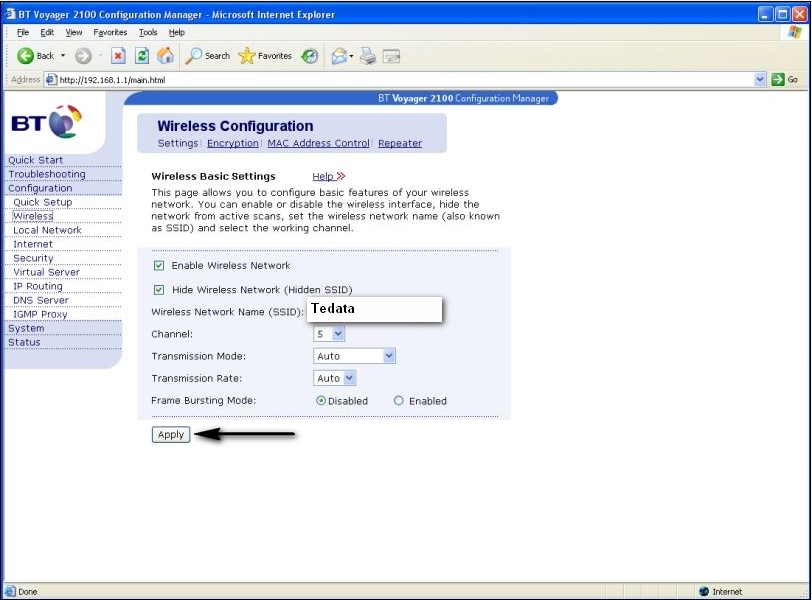Open the Favorites star in toolbar
The width and height of the screenshot is (812, 600).
(265, 55)
